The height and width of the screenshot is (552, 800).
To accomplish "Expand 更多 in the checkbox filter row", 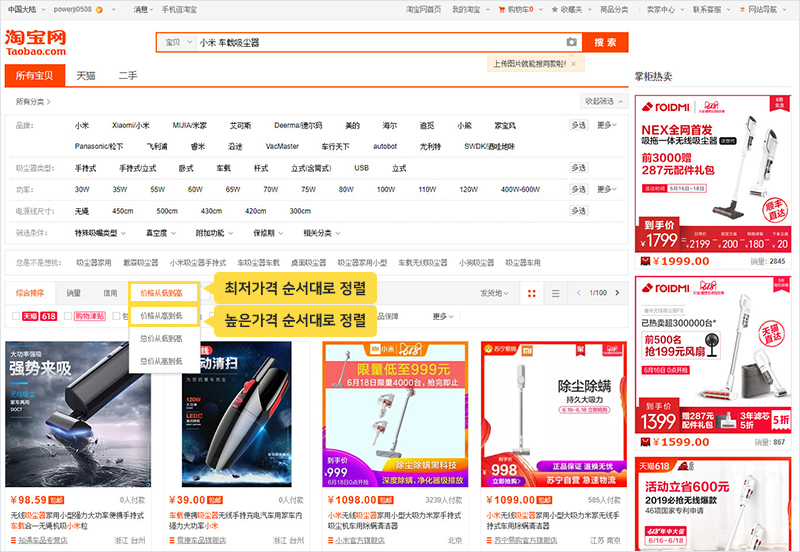I will pos(443,316).
